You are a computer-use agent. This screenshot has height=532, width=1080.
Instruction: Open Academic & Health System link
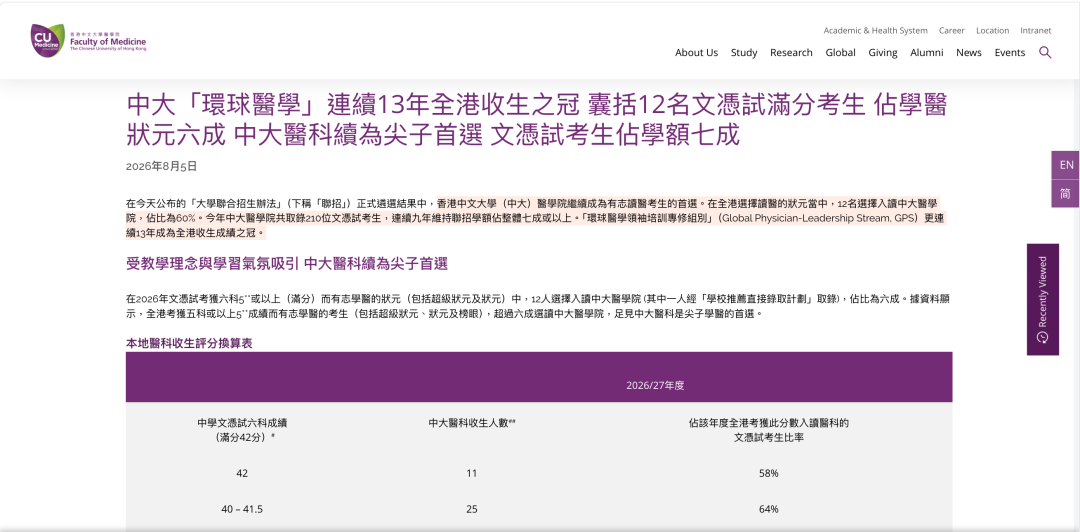point(875,30)
